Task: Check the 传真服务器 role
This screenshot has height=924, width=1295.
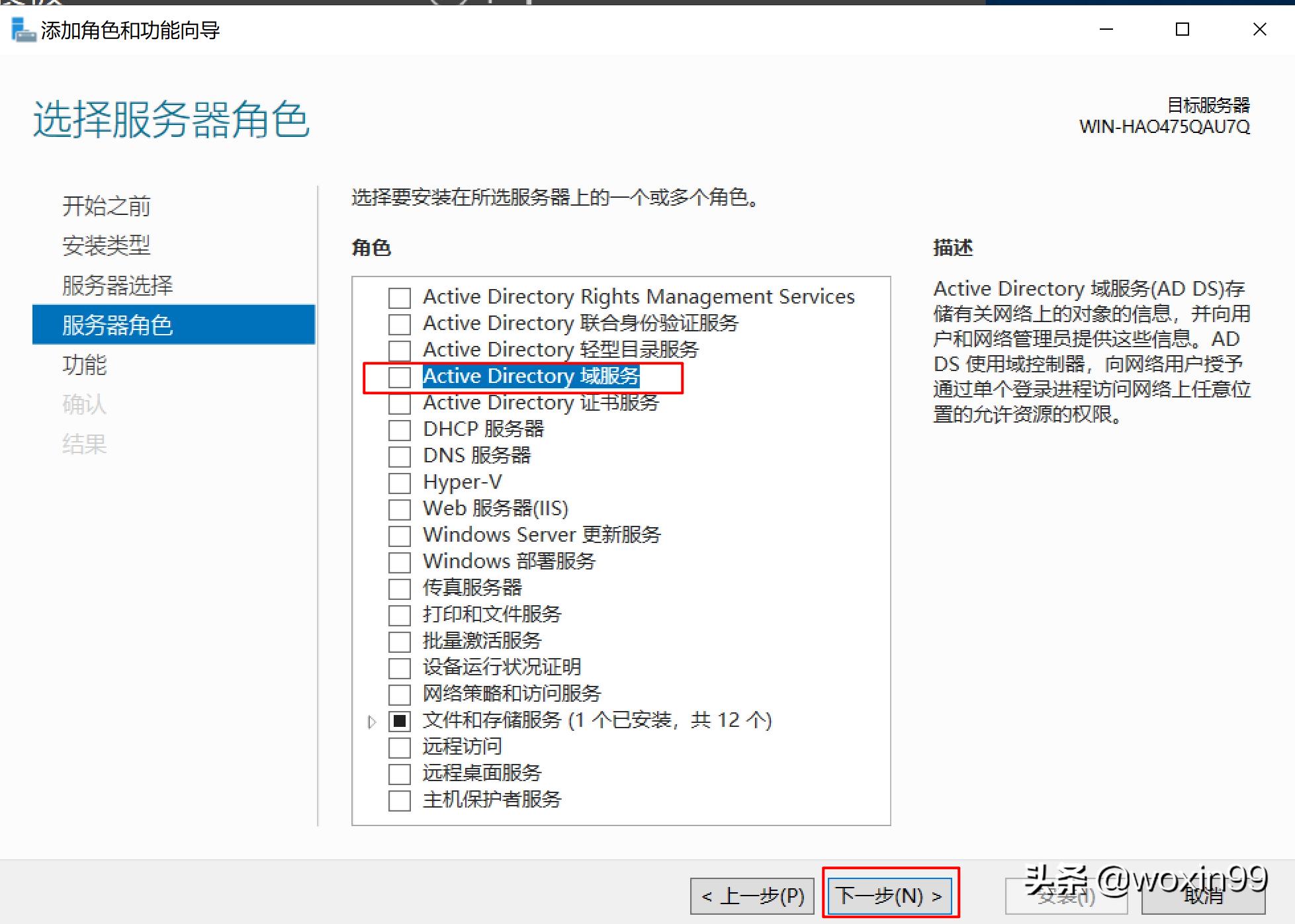Action: click(x=399, y=588)
